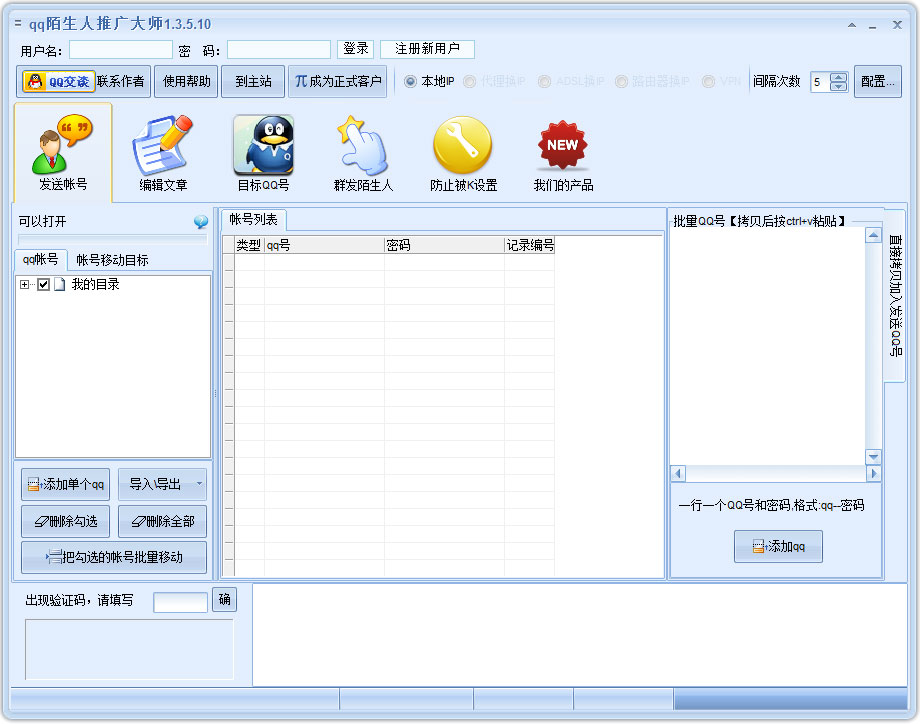920x724 pixels.
Task: Click the 添加单个qq button
Action: pos(66,484)
